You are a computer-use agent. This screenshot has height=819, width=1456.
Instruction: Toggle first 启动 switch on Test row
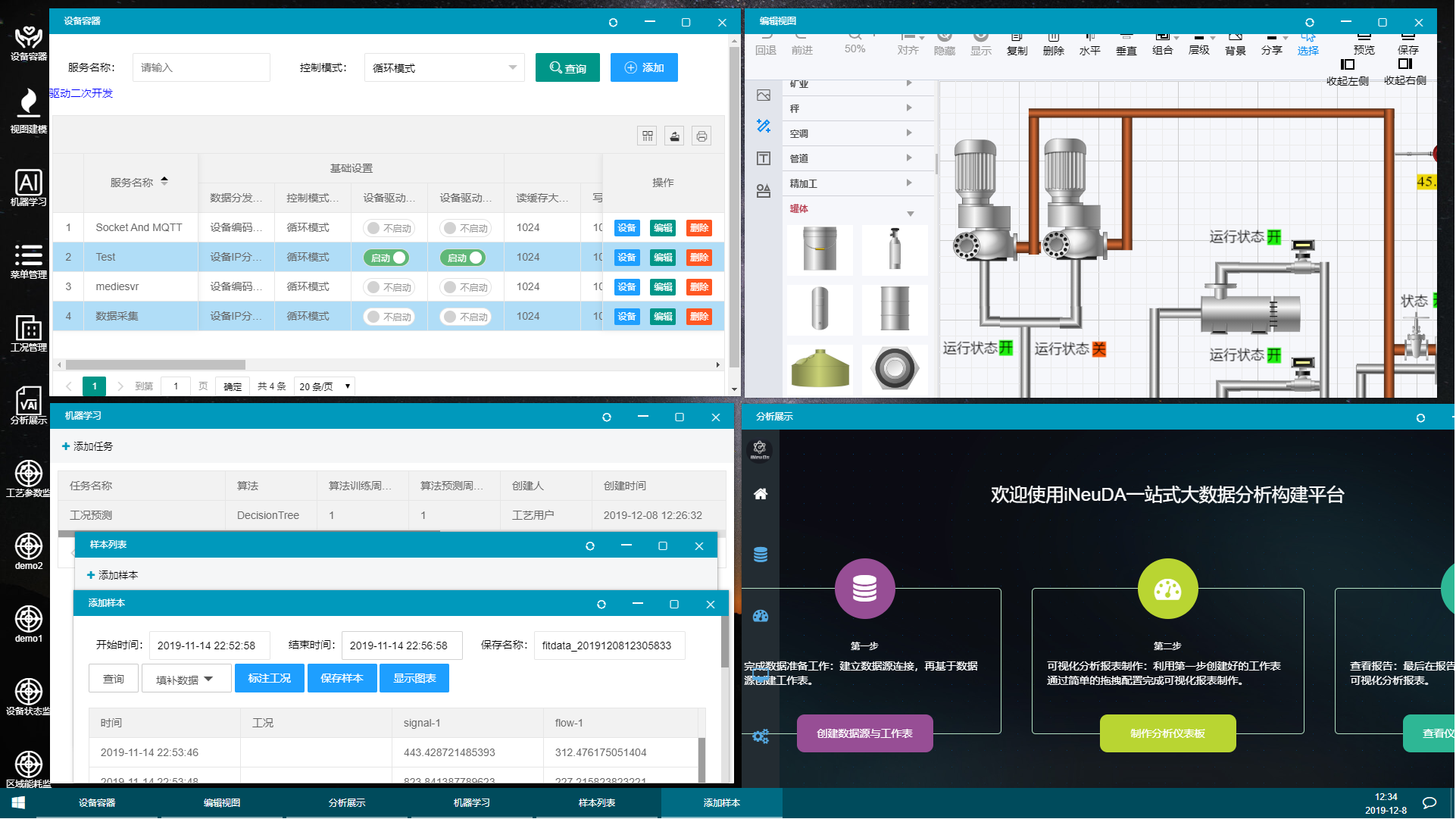tap(386, 258)
